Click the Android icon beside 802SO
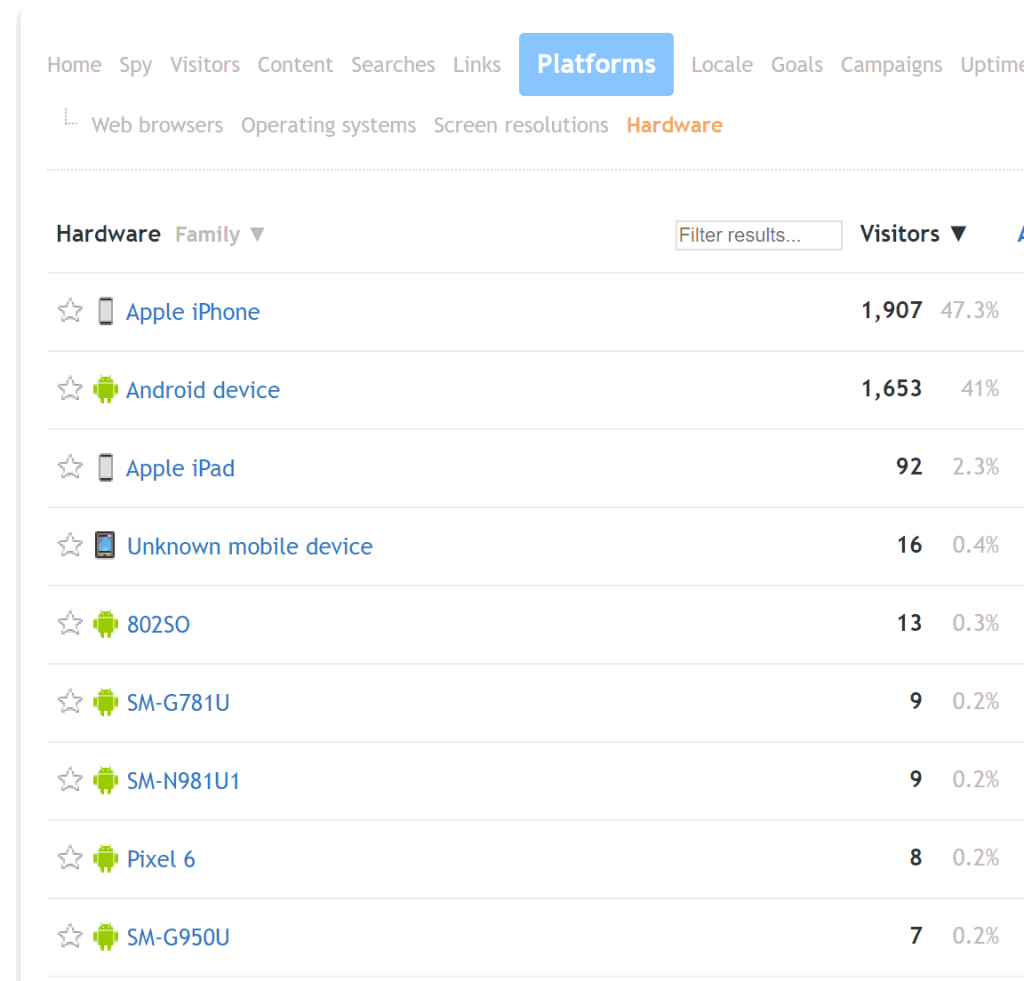 [105, 624]
